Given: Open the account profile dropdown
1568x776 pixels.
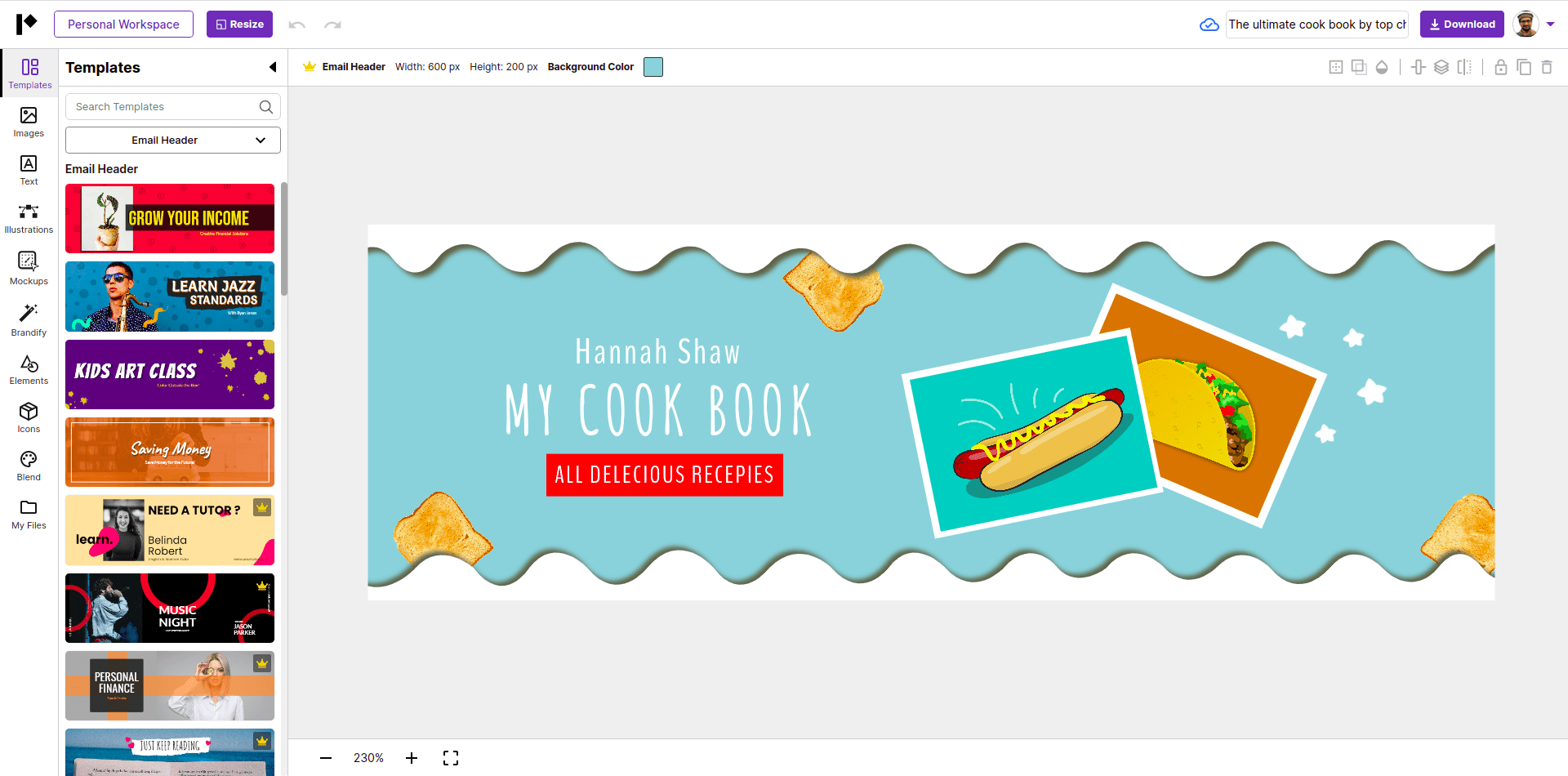Looking at the screenshot, I should pos(1531,24).
